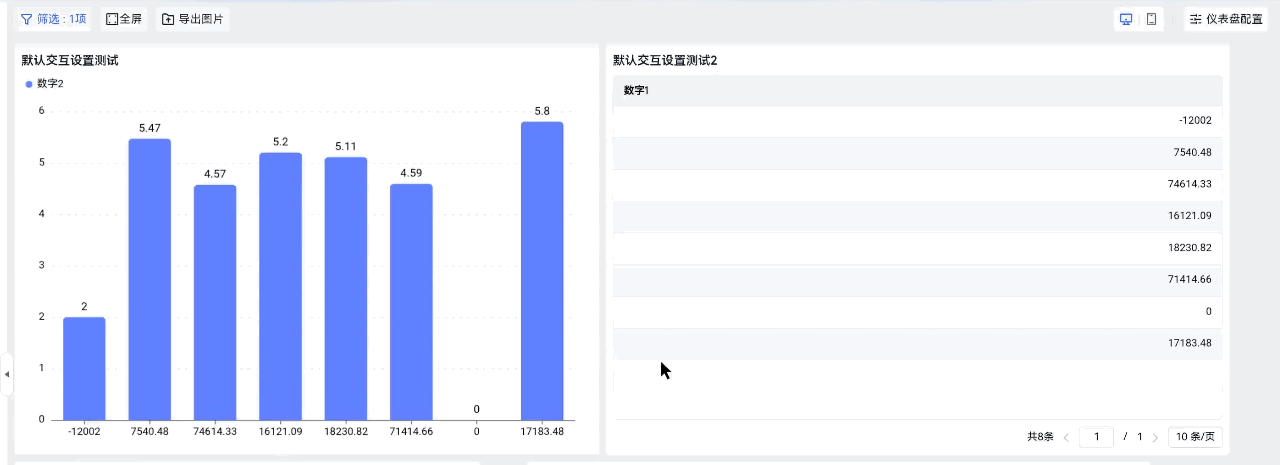Screen dimensions: 1280x465
Task: Click x-axis label 17183.48
Action: 542,431
